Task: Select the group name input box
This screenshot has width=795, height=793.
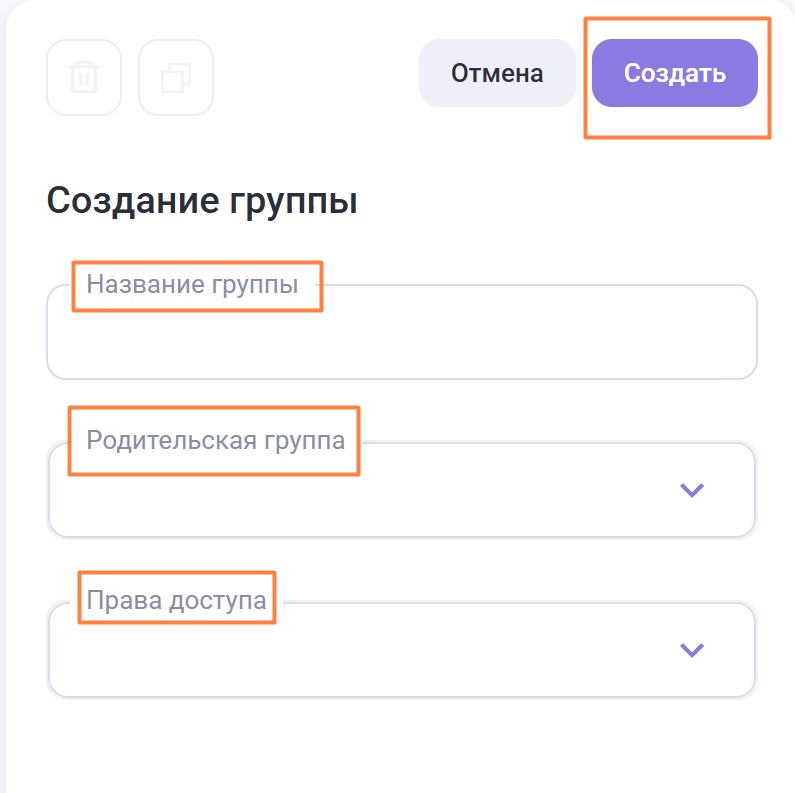Action: 400,340
